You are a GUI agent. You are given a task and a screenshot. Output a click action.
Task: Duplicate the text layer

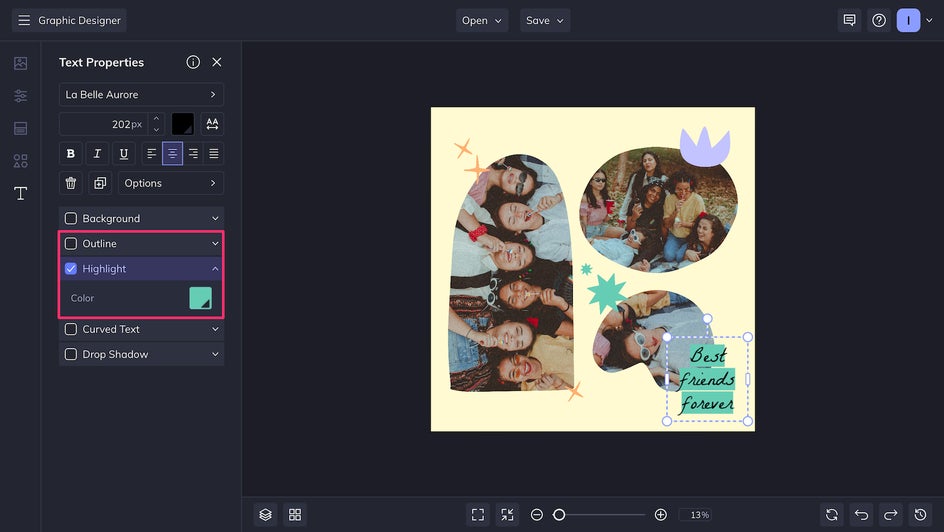click(x=100, y=183)
